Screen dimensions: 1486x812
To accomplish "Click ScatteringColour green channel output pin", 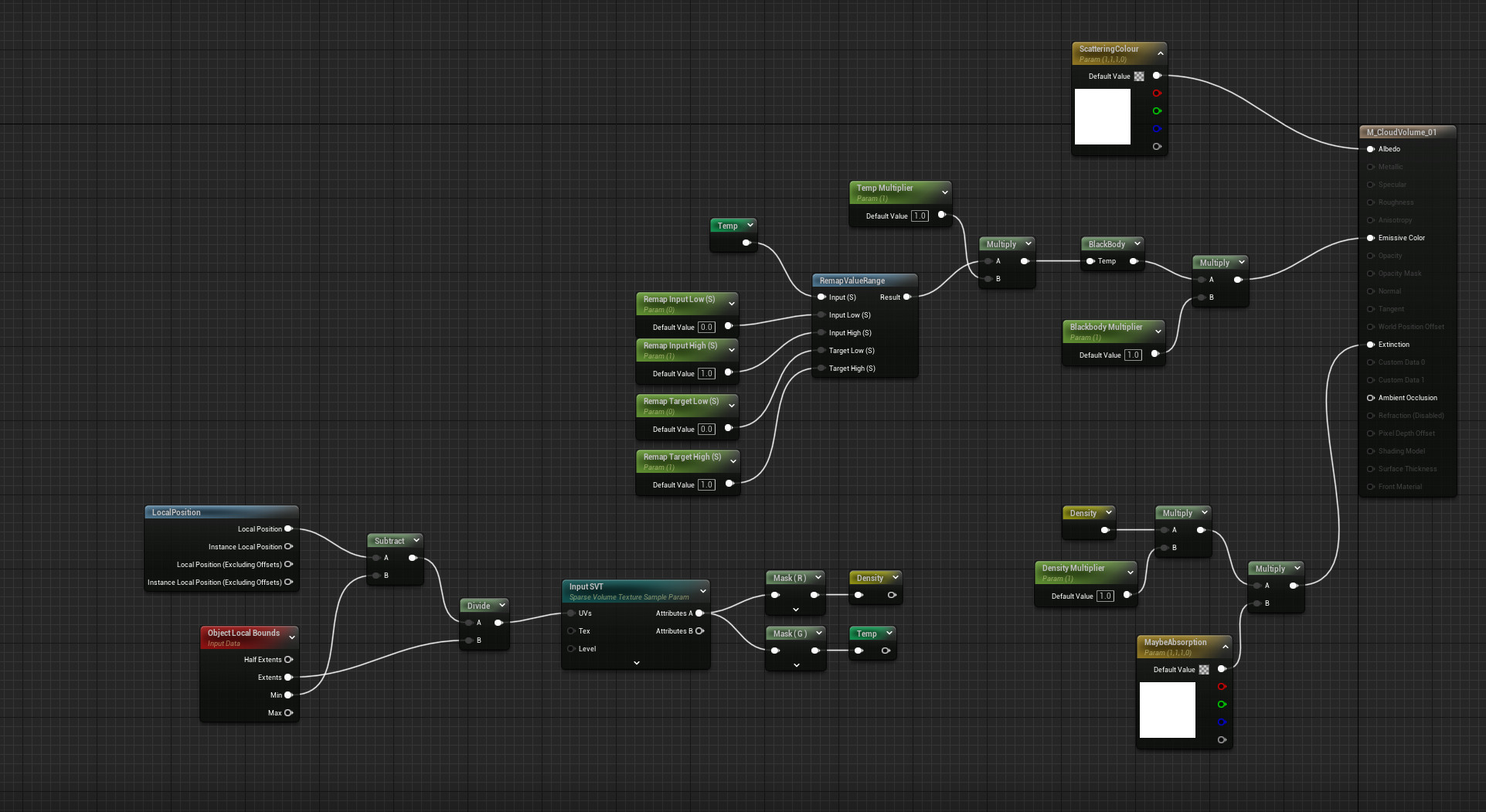I will 1157,111.
